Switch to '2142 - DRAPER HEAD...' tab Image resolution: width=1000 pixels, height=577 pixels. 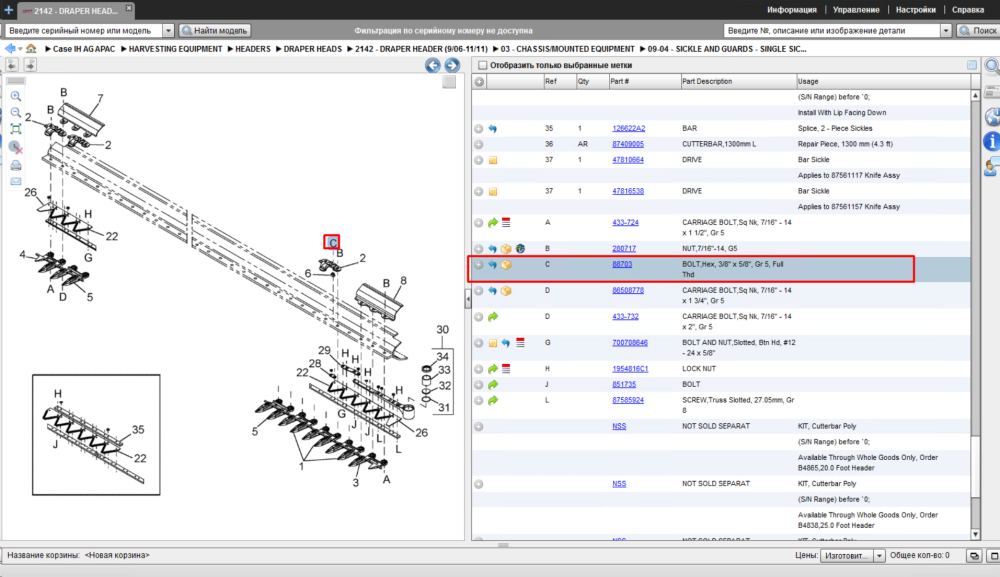click(75, 11)
